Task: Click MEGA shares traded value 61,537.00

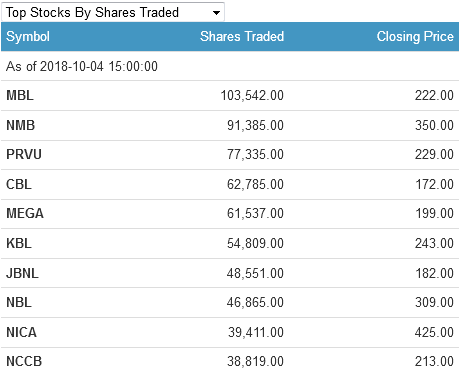Action: pos(255,214)
